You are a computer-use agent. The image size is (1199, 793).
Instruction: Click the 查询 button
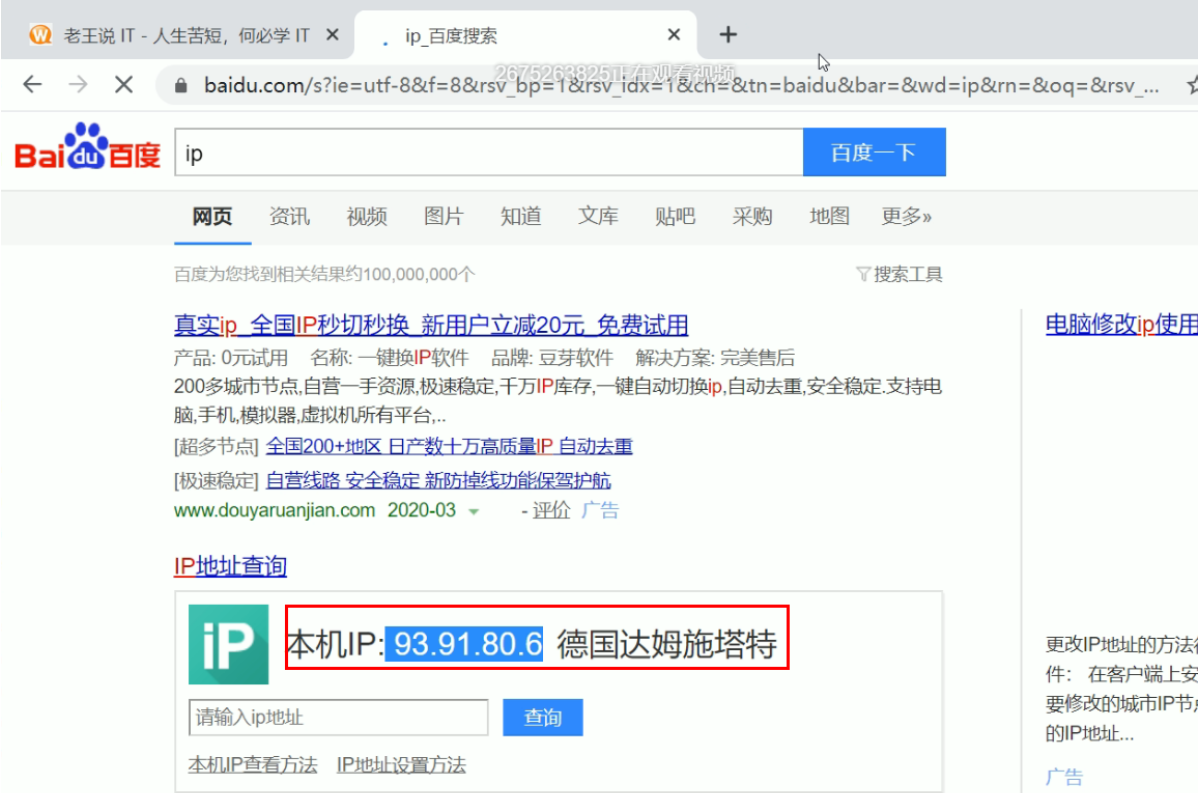pyautogui.click(x=543, y=717)
